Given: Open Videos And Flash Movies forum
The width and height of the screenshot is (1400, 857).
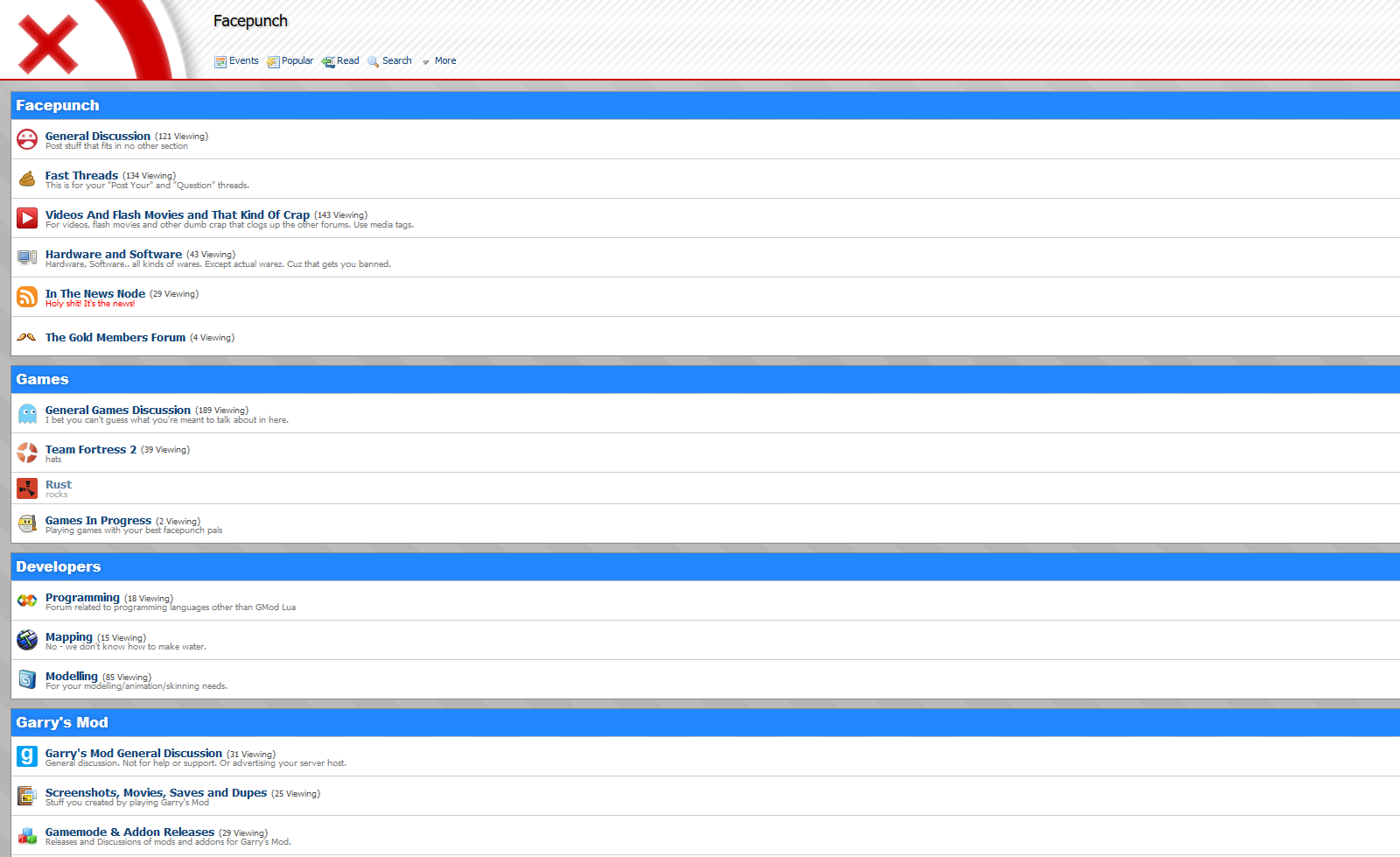Looking at the screenshot, I should [x=178, y=214].
